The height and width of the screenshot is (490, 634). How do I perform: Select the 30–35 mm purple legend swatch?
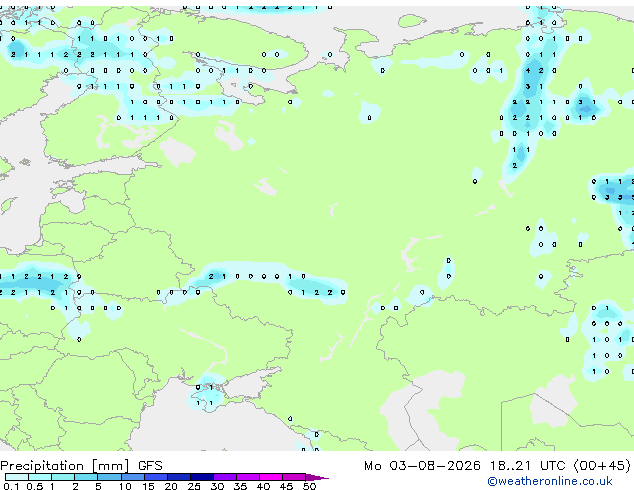(225, 477)
